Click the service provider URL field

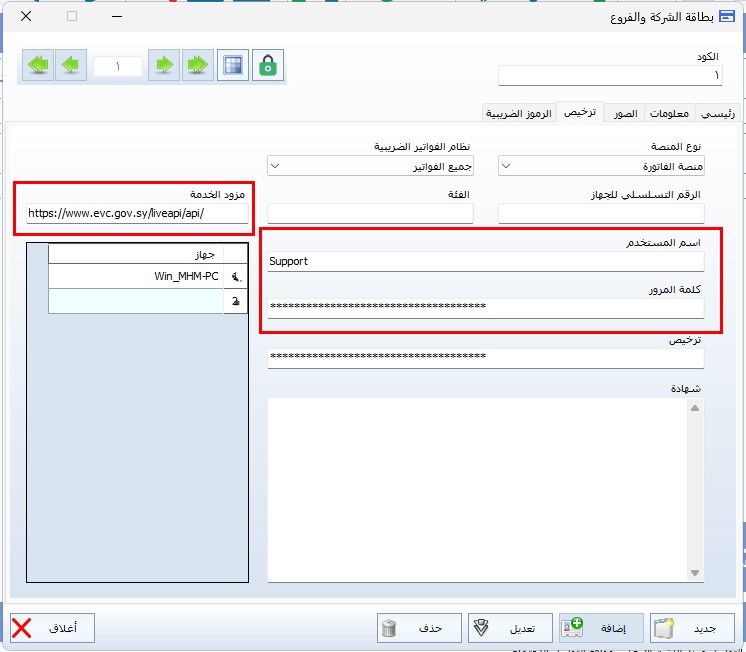tap(136, 213)
